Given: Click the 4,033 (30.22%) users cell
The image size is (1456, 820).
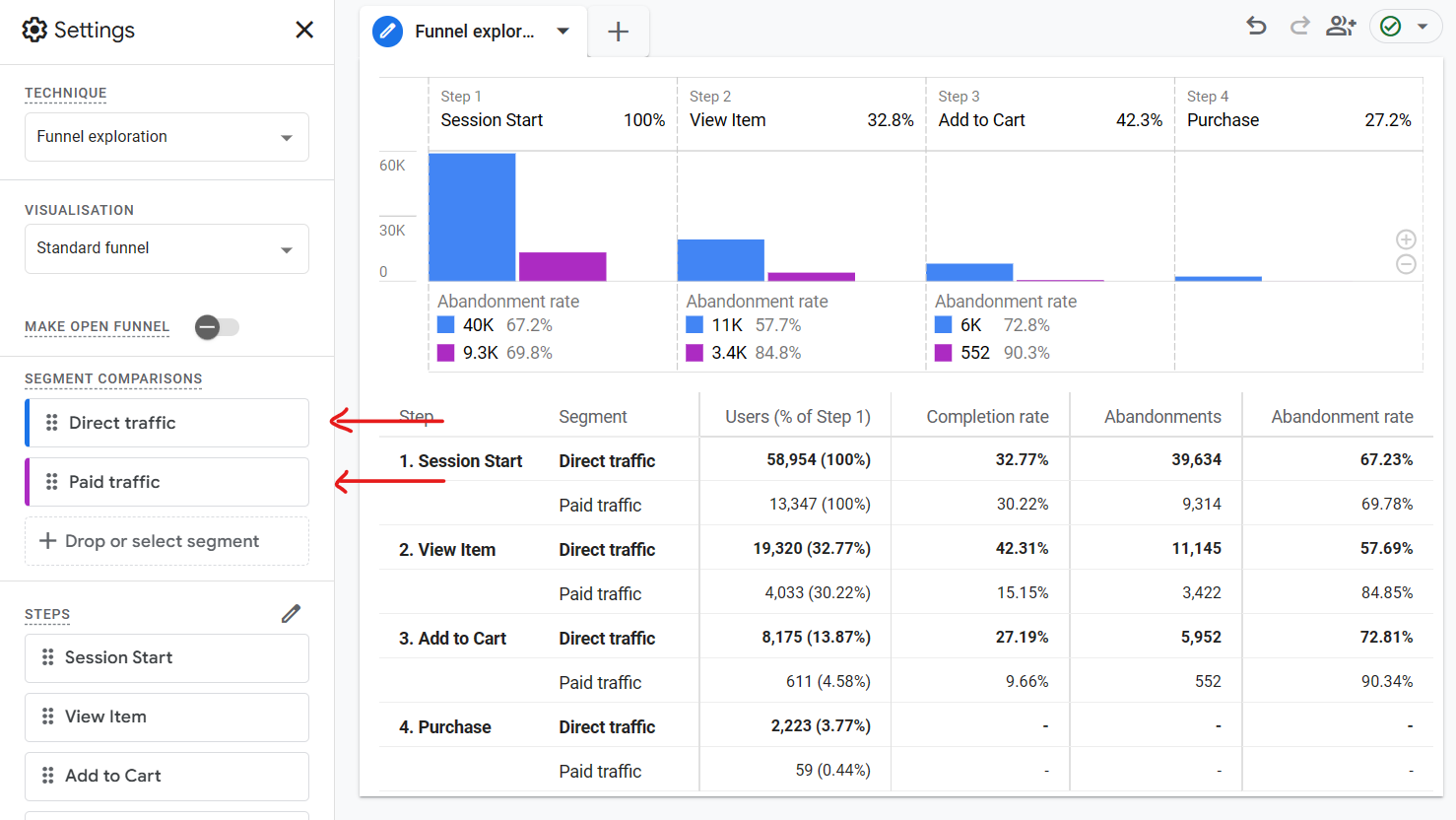Looking at the screenshot, I should pos(818,593).
